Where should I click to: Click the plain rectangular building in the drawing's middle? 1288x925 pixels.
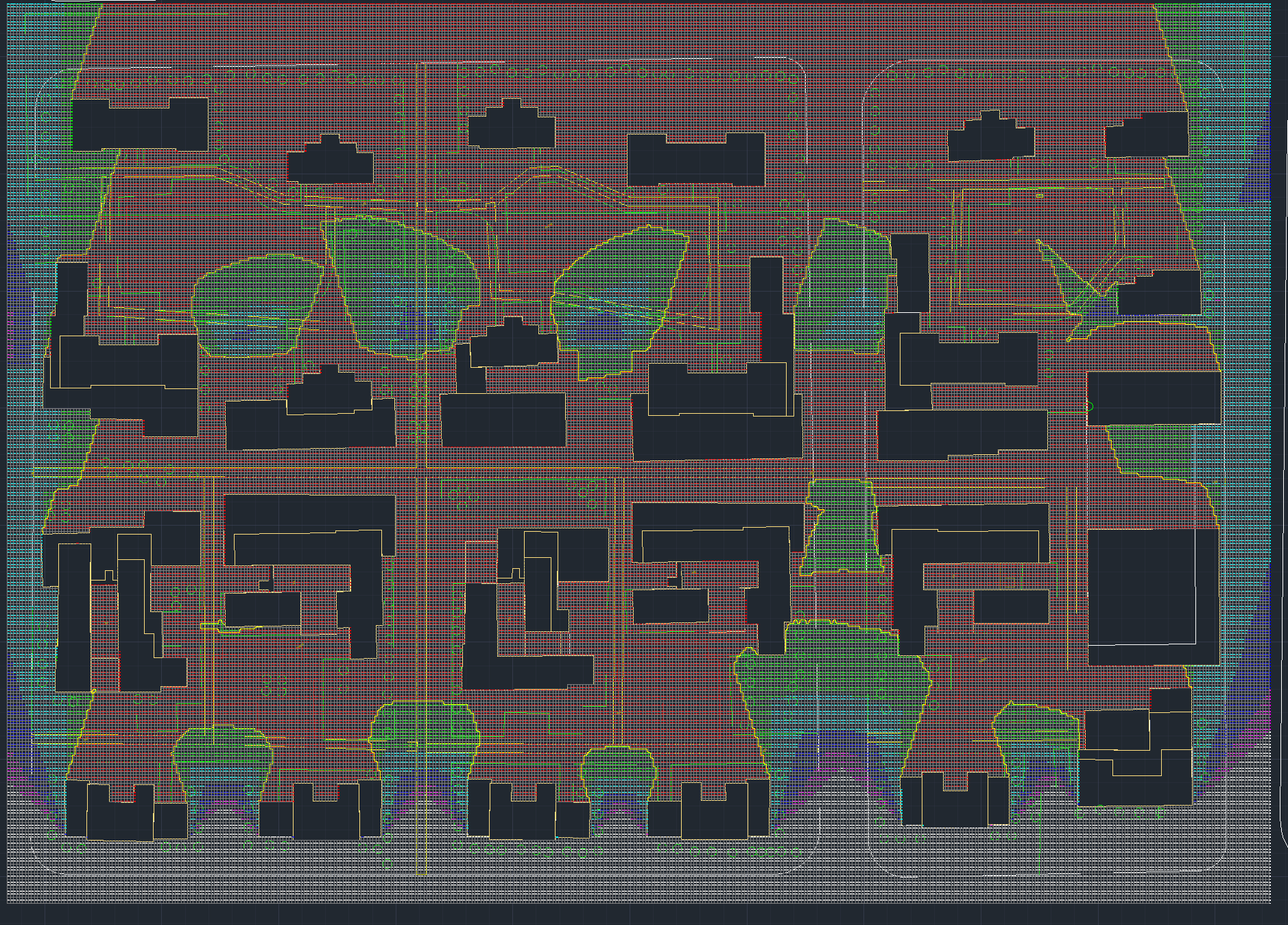tap(503, 419)
